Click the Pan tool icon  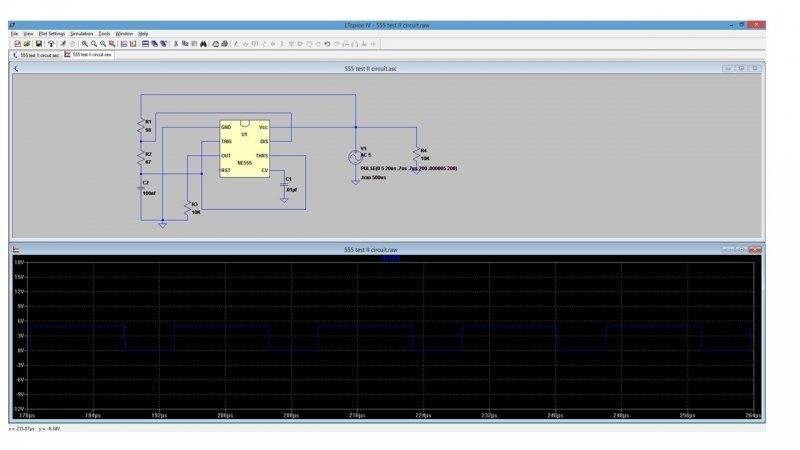tap(94, 44)
